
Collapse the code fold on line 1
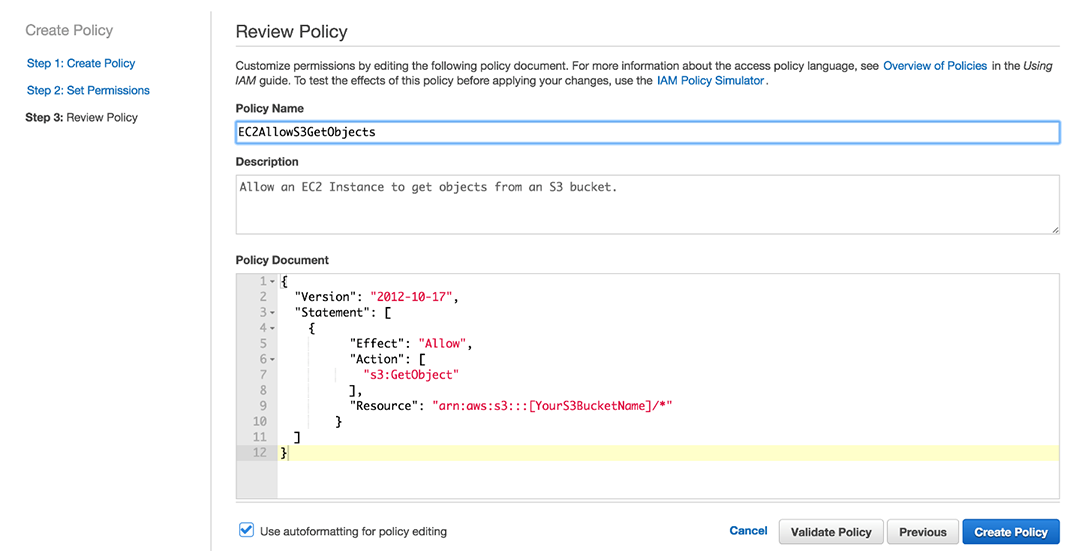point(272,282)
